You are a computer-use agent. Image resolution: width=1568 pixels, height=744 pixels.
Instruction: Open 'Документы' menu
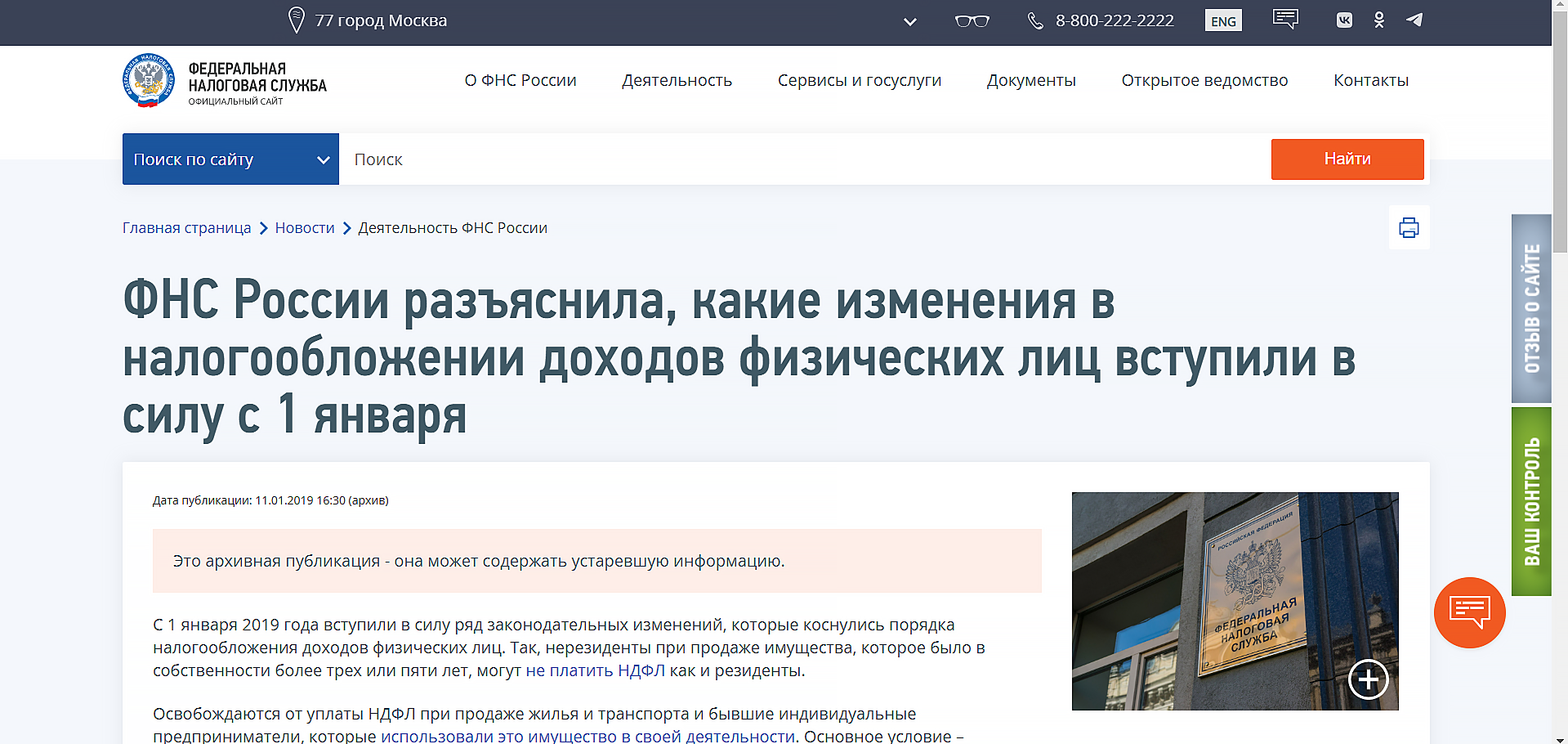click(1031, 80)
